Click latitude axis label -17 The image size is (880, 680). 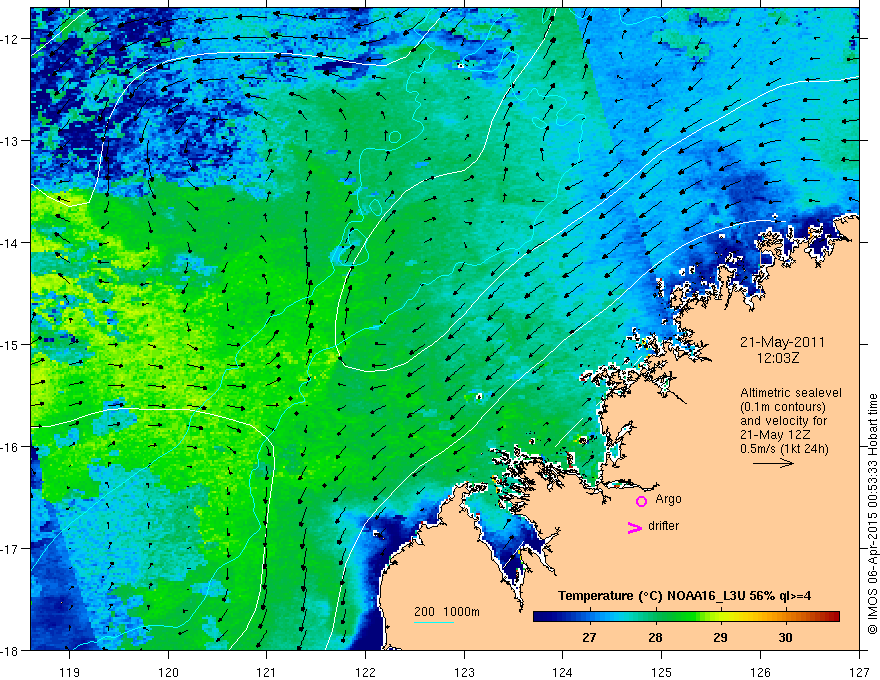[x=10, y=549]
